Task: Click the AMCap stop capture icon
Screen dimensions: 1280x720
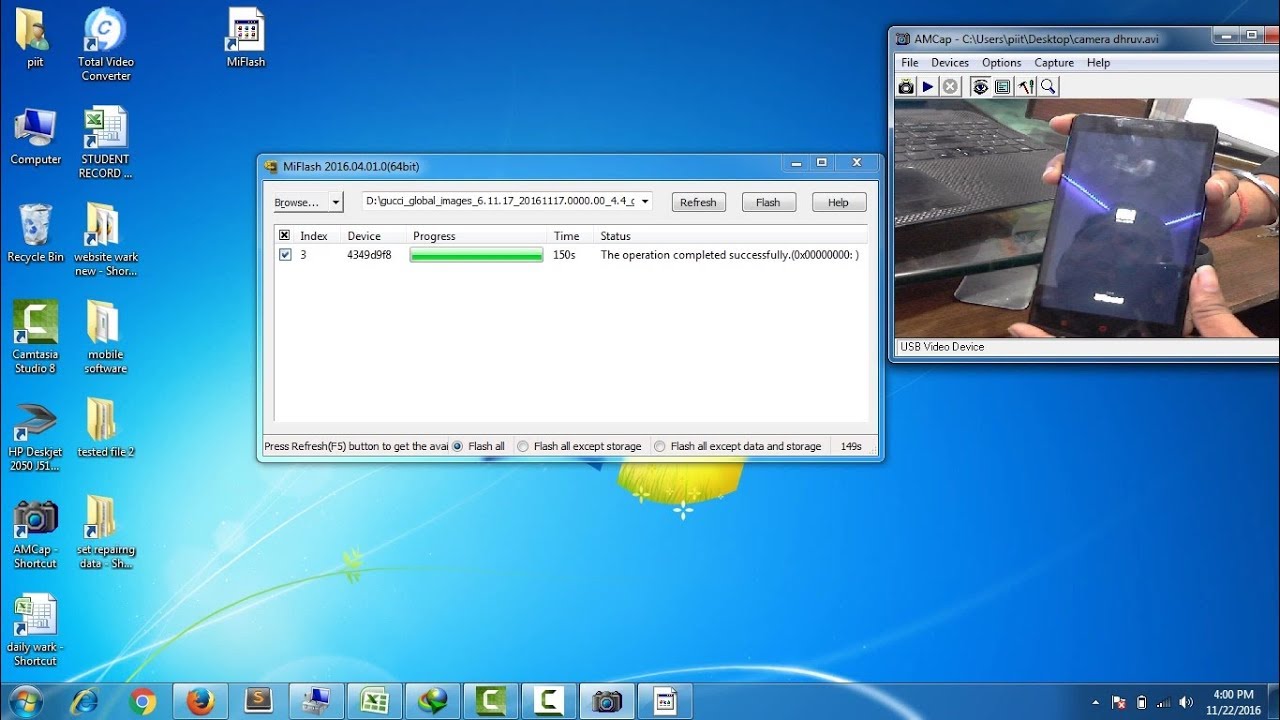Action: [x=950, y=87]
